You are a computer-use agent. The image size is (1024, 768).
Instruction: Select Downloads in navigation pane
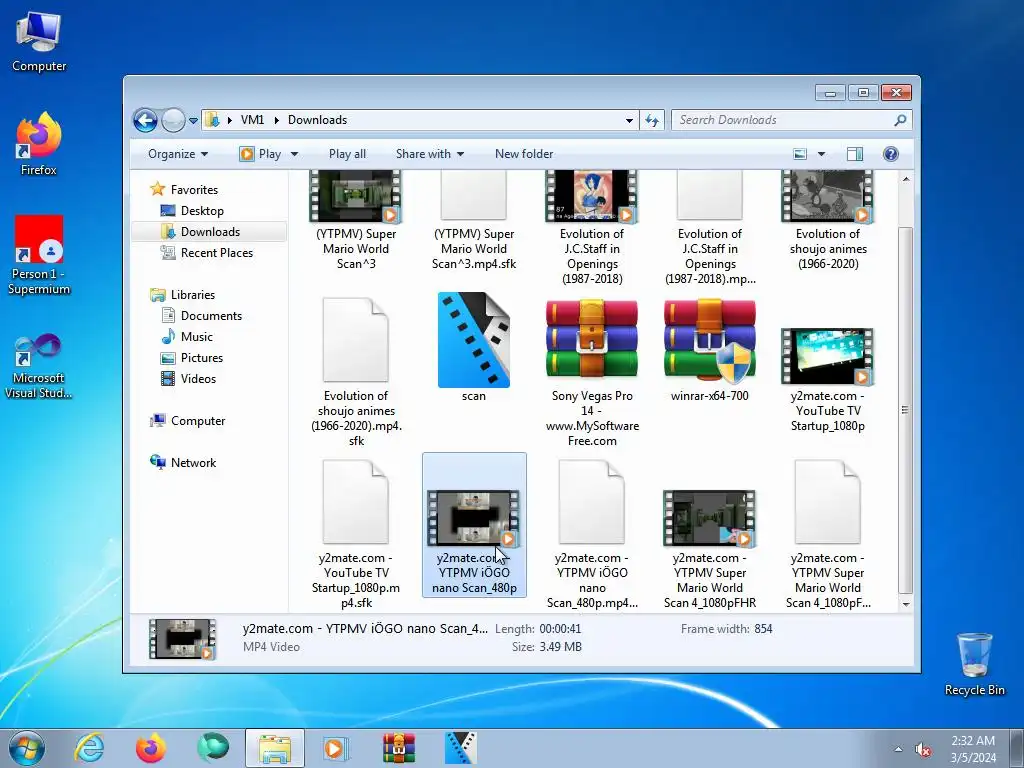210,232
